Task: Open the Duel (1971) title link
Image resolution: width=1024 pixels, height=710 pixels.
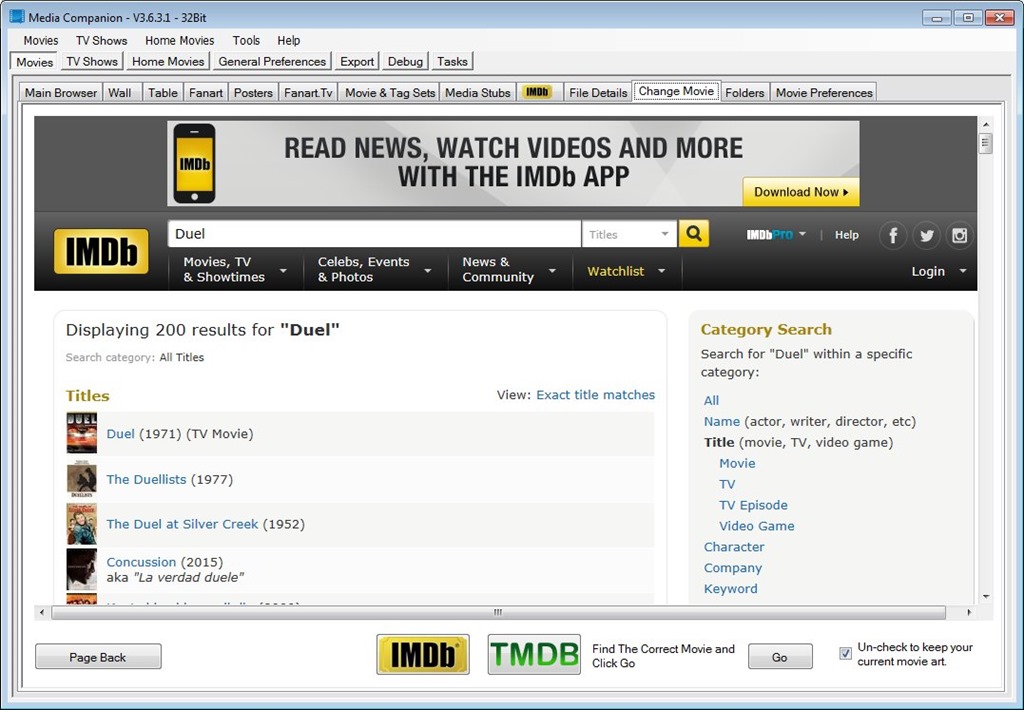Action: coord(120,434)
